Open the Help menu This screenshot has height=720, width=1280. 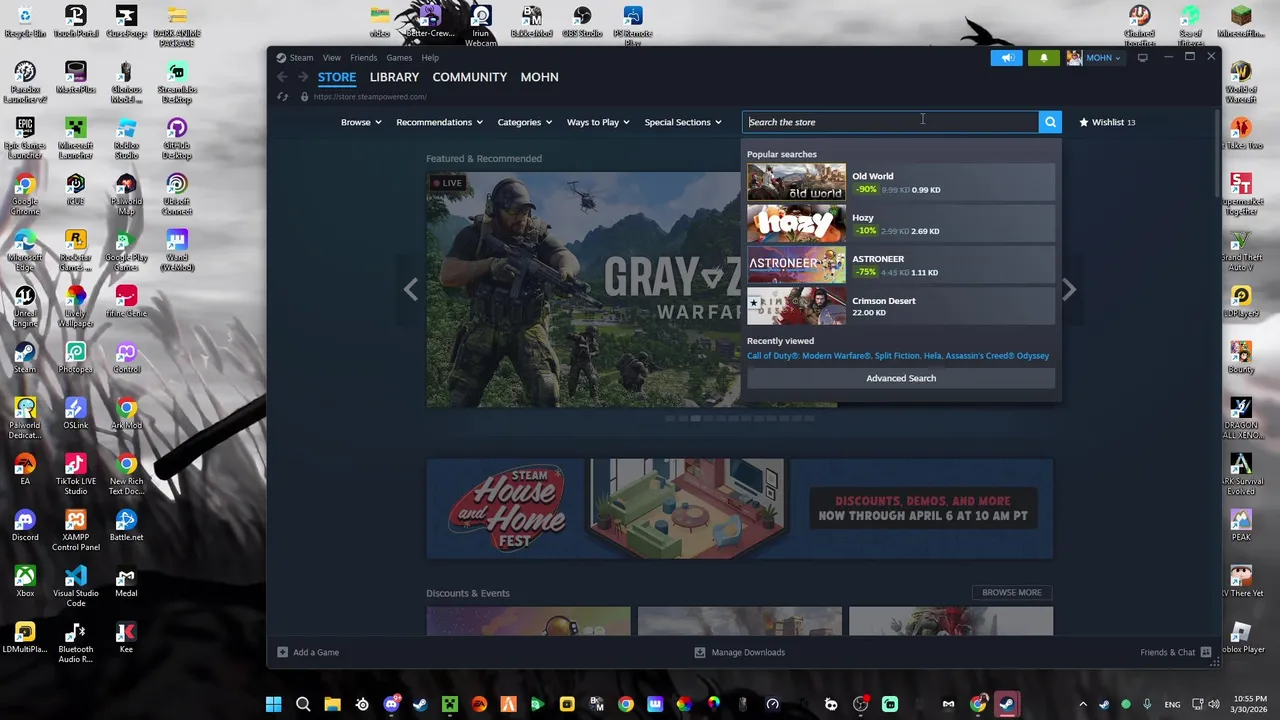(430, 58)
